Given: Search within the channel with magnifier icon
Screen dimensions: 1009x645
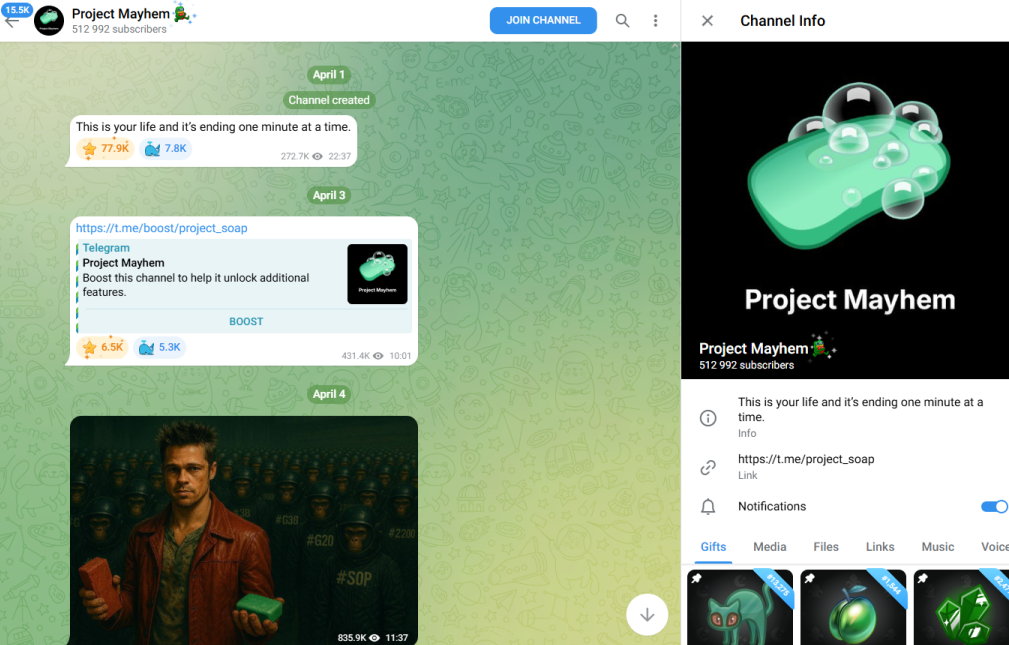Looking at the screenshot, I should pos(622,21).
